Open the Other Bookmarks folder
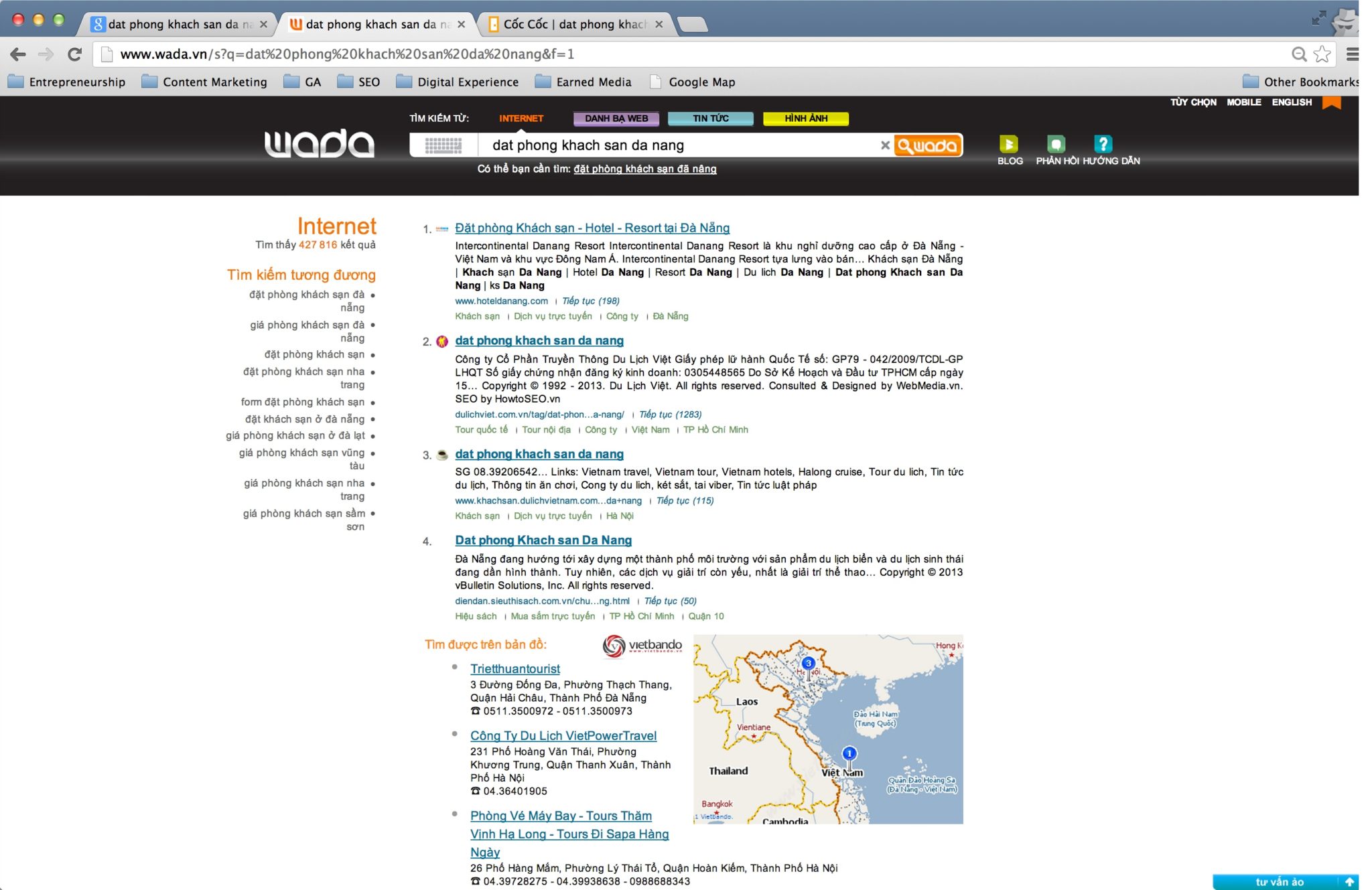This screenshot has width=1372, height=890. 1300,82
